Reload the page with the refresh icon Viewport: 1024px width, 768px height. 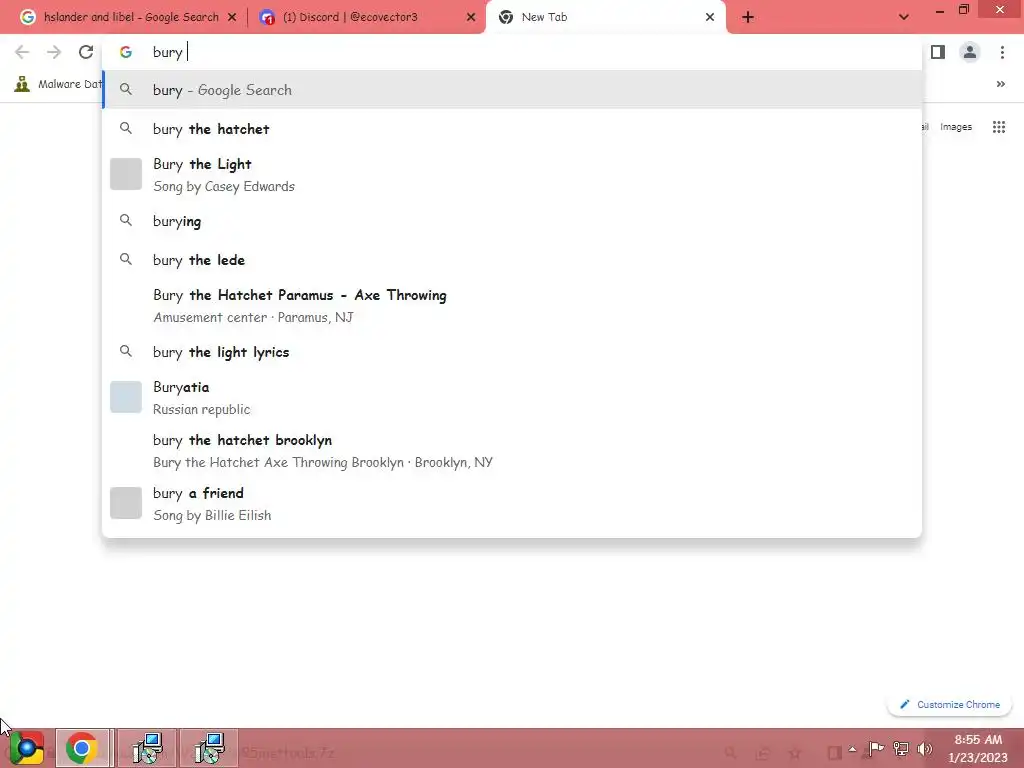pyautogui.click(x=86, y=52)
